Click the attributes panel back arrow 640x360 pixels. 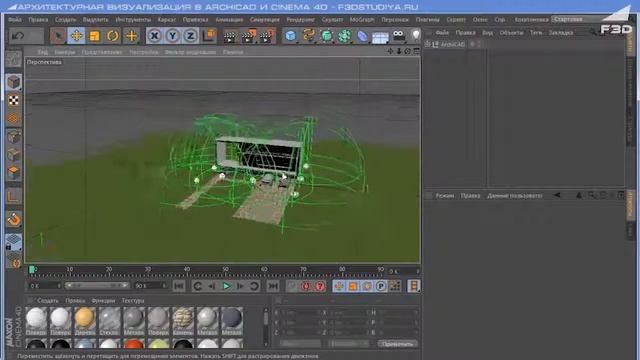[557, 196]
